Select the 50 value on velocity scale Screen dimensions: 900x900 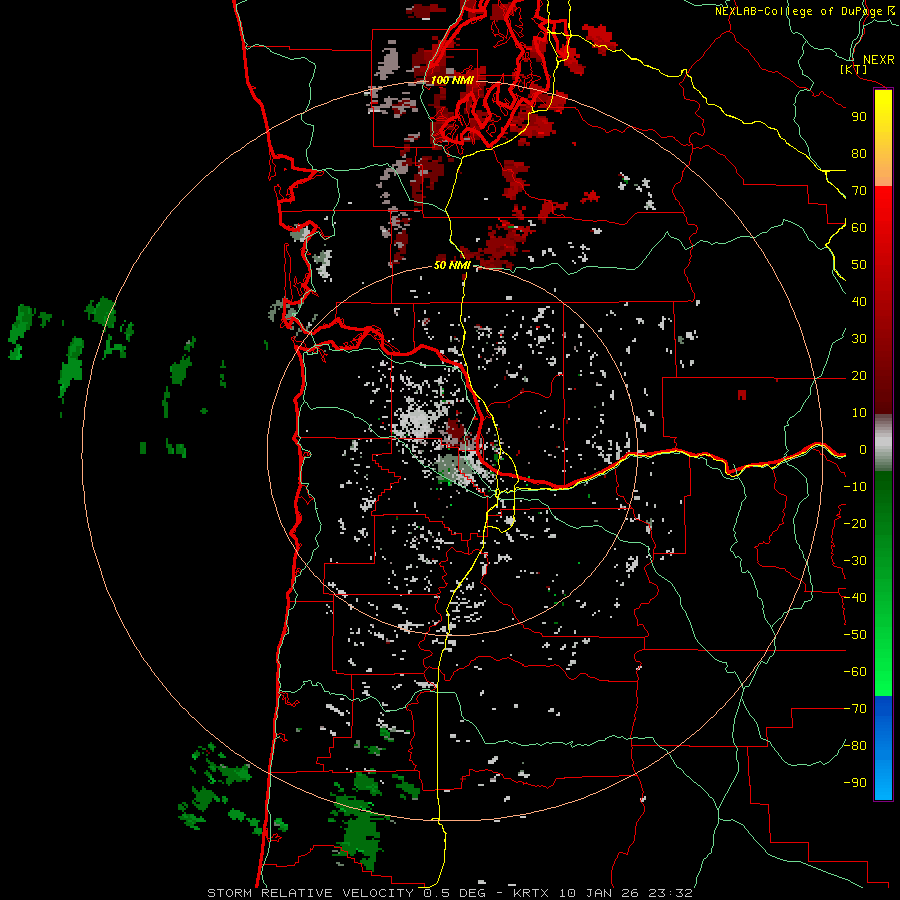(859, 265)
